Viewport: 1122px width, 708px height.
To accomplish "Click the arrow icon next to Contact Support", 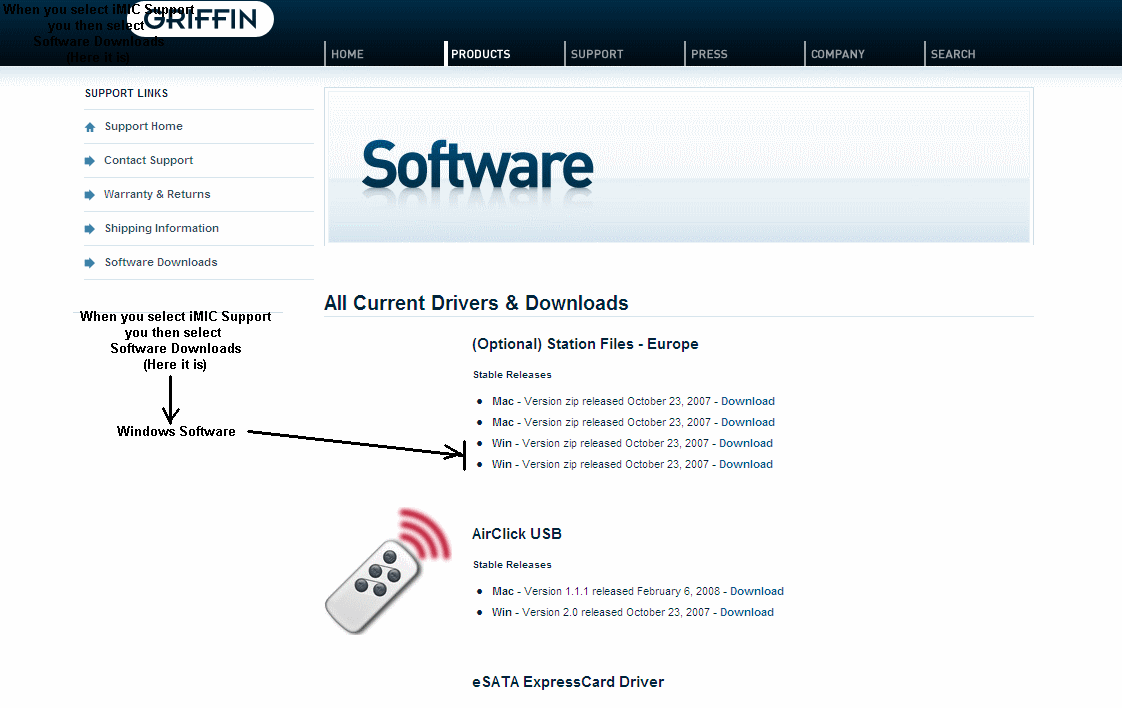I will pos(89,161).
